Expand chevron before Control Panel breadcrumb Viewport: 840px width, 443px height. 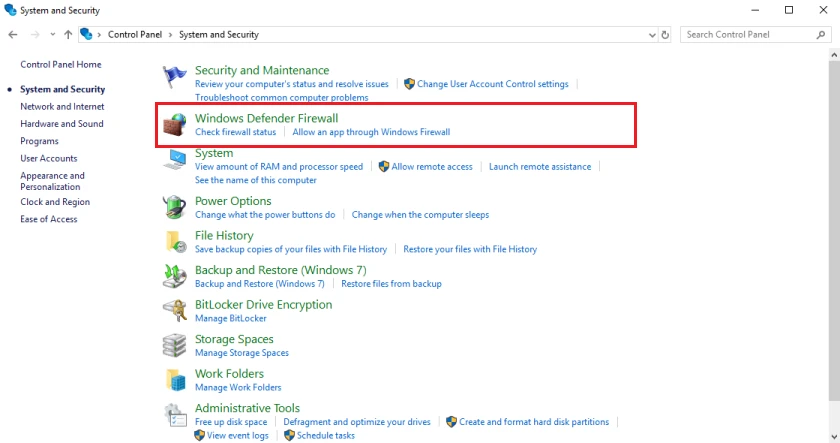[x=99, y=35]
